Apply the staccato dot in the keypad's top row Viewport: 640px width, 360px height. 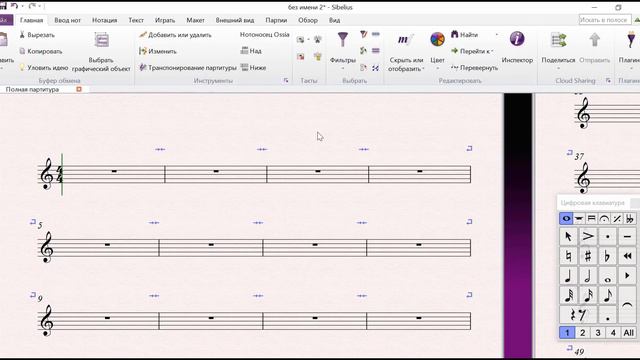(607, 236)
